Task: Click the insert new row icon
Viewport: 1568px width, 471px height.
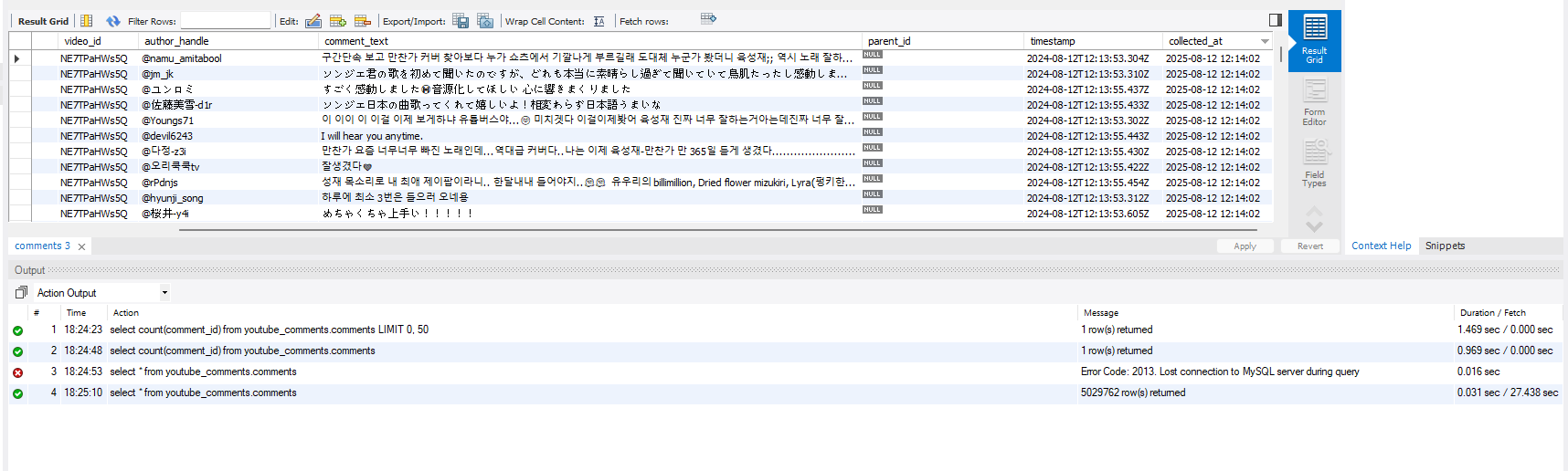Action: pos(338,21)
